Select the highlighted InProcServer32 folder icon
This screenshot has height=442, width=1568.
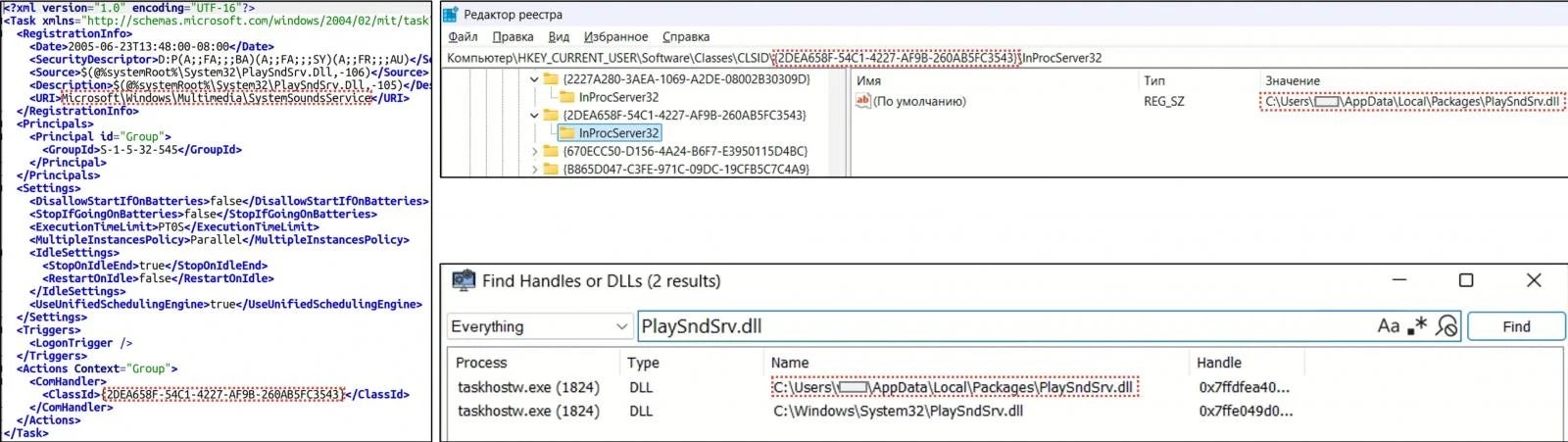567,133
